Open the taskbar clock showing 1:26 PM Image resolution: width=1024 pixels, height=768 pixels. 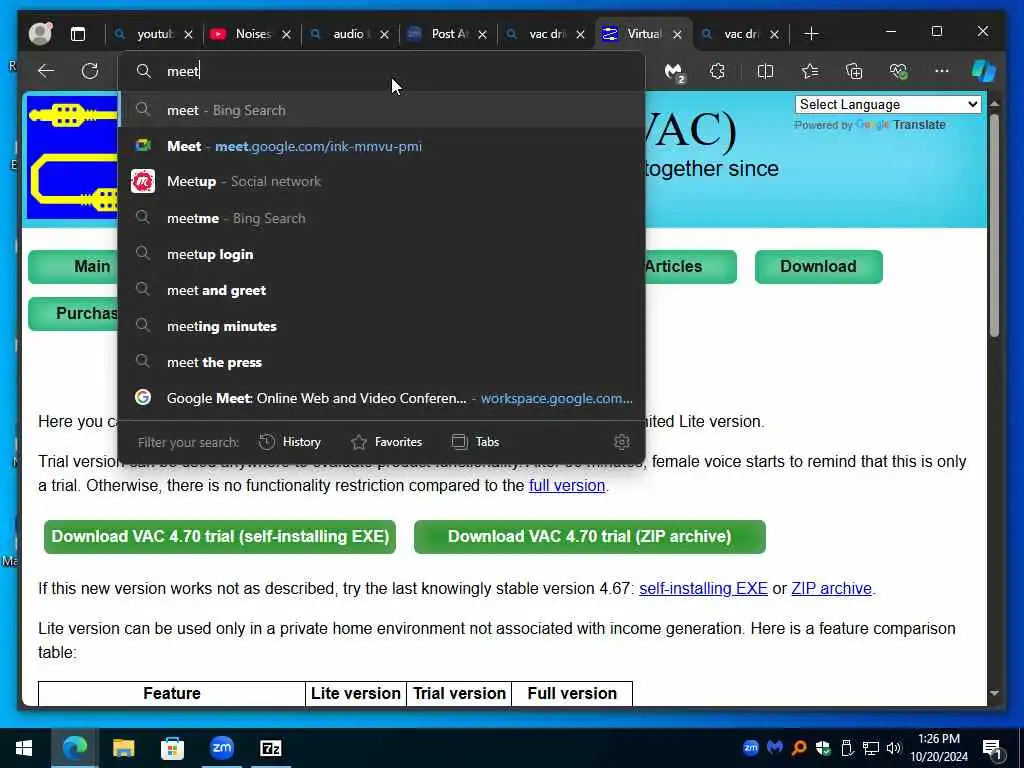click(x=939, y=748)
